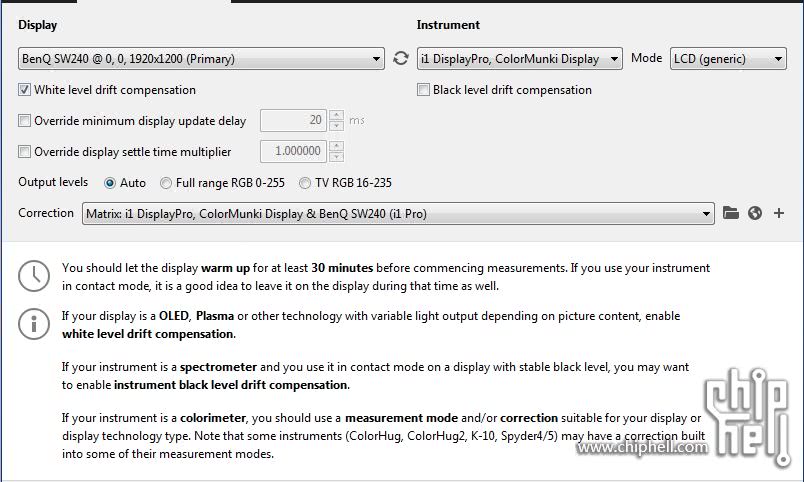Enable Black level drift compensation
804x482 pixels.
tap(423, 90)
